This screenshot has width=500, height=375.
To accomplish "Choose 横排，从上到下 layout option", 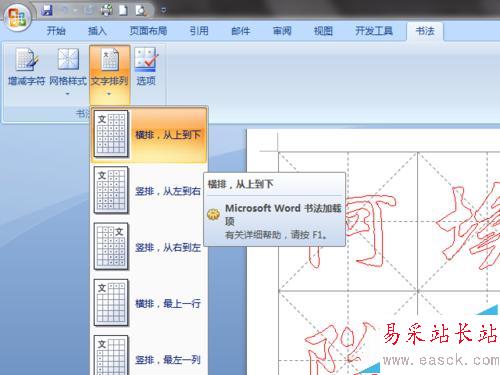I will 149,135.
